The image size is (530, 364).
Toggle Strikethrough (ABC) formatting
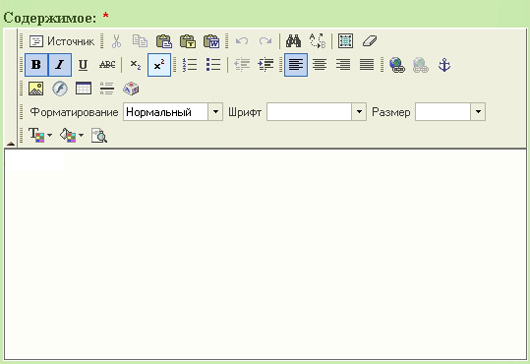tap(107, 65)
